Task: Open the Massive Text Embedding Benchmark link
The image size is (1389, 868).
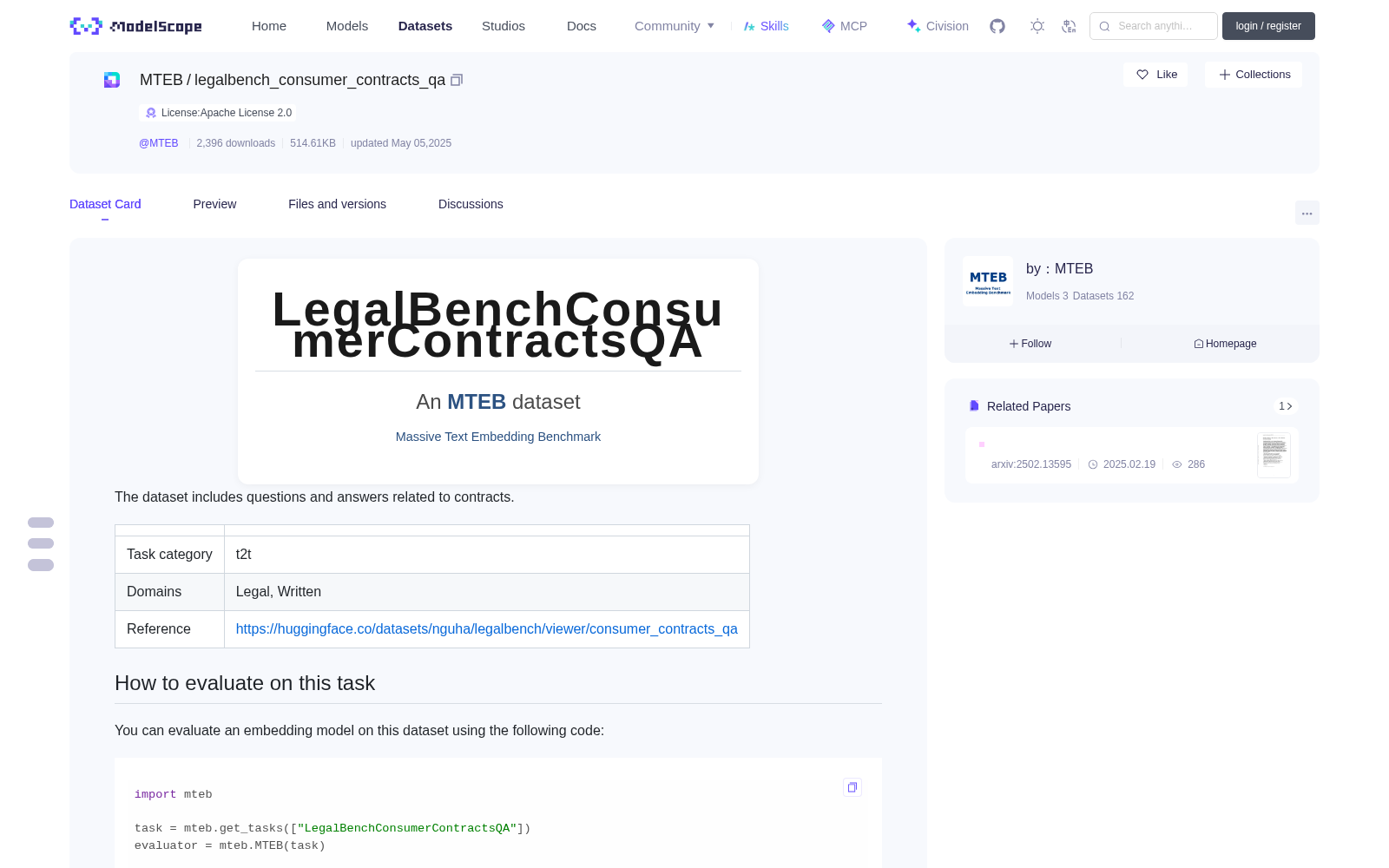Action: [x=498, y=437]
